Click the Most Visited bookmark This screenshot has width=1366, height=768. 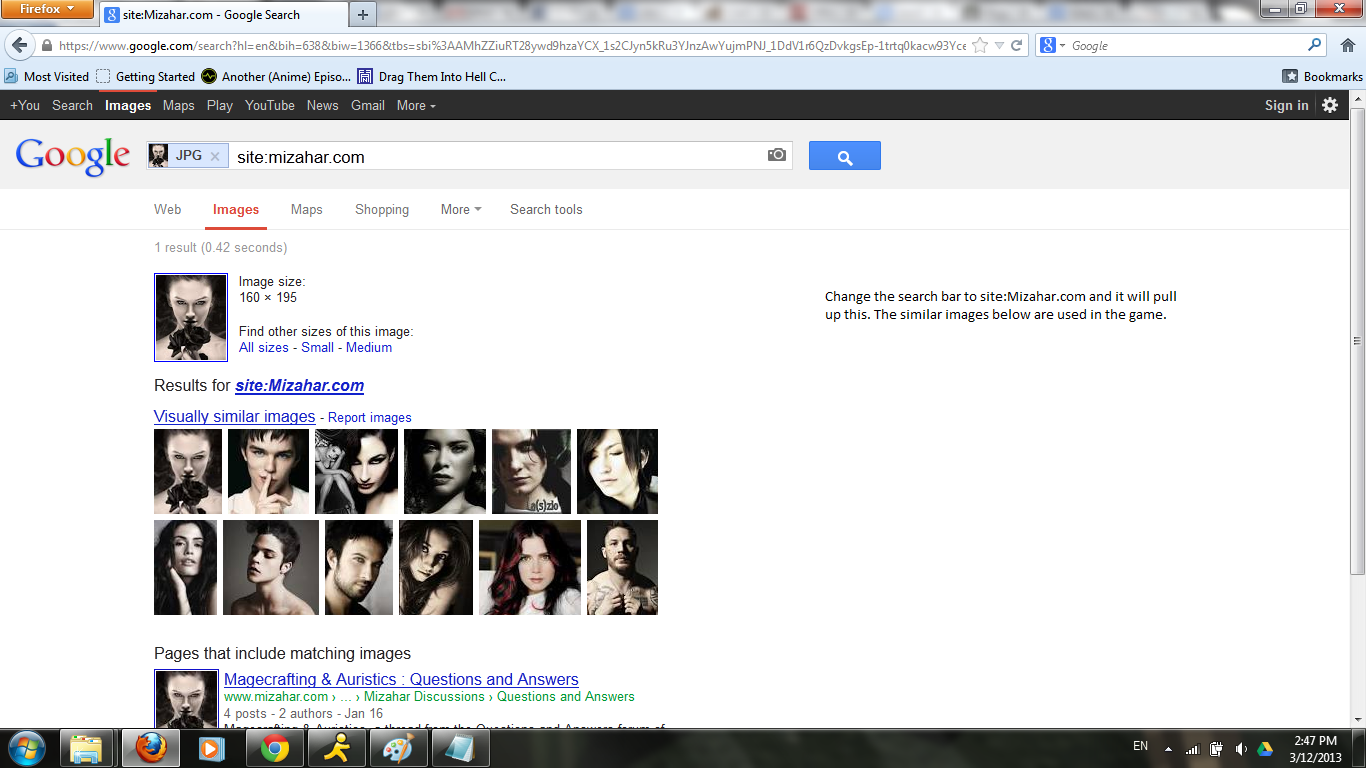(x=47, y=76)
